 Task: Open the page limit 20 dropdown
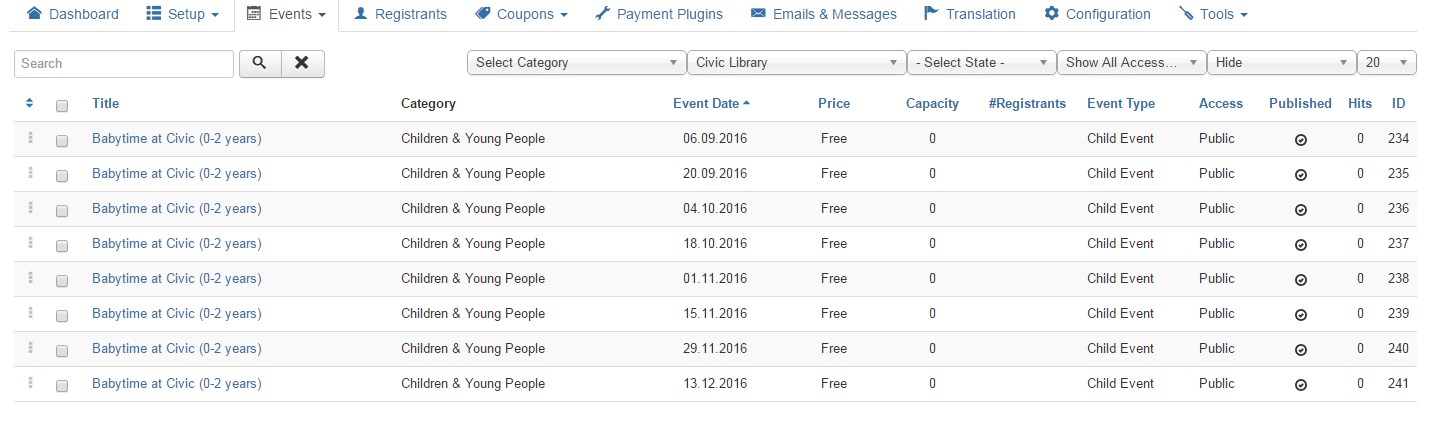tap(1386, 62)
